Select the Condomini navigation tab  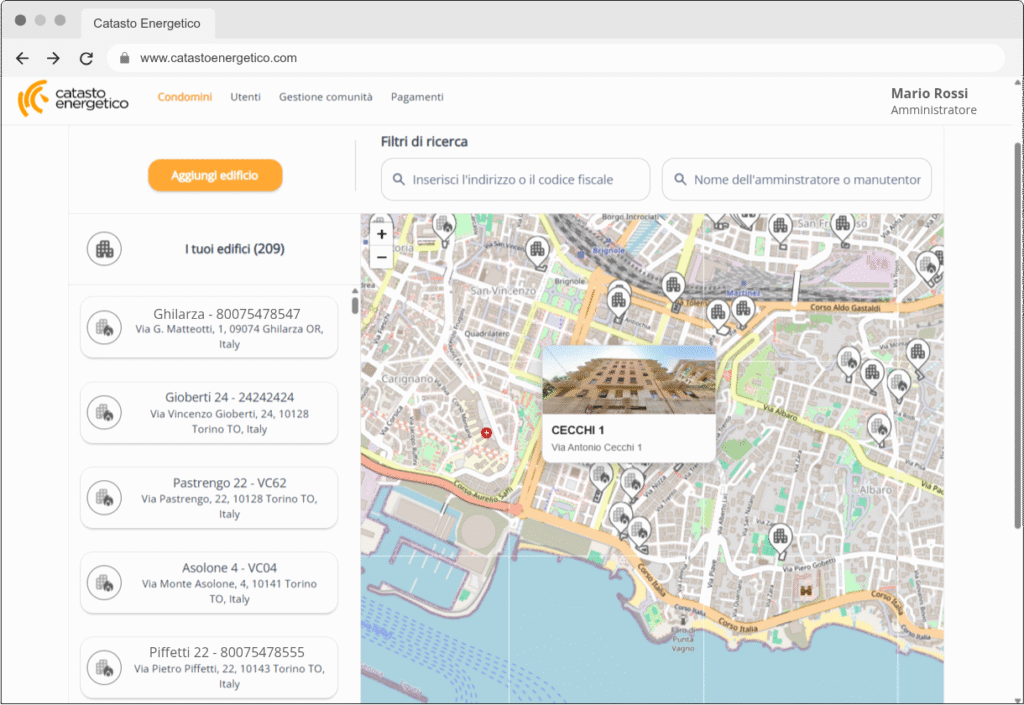pos(185,97)
